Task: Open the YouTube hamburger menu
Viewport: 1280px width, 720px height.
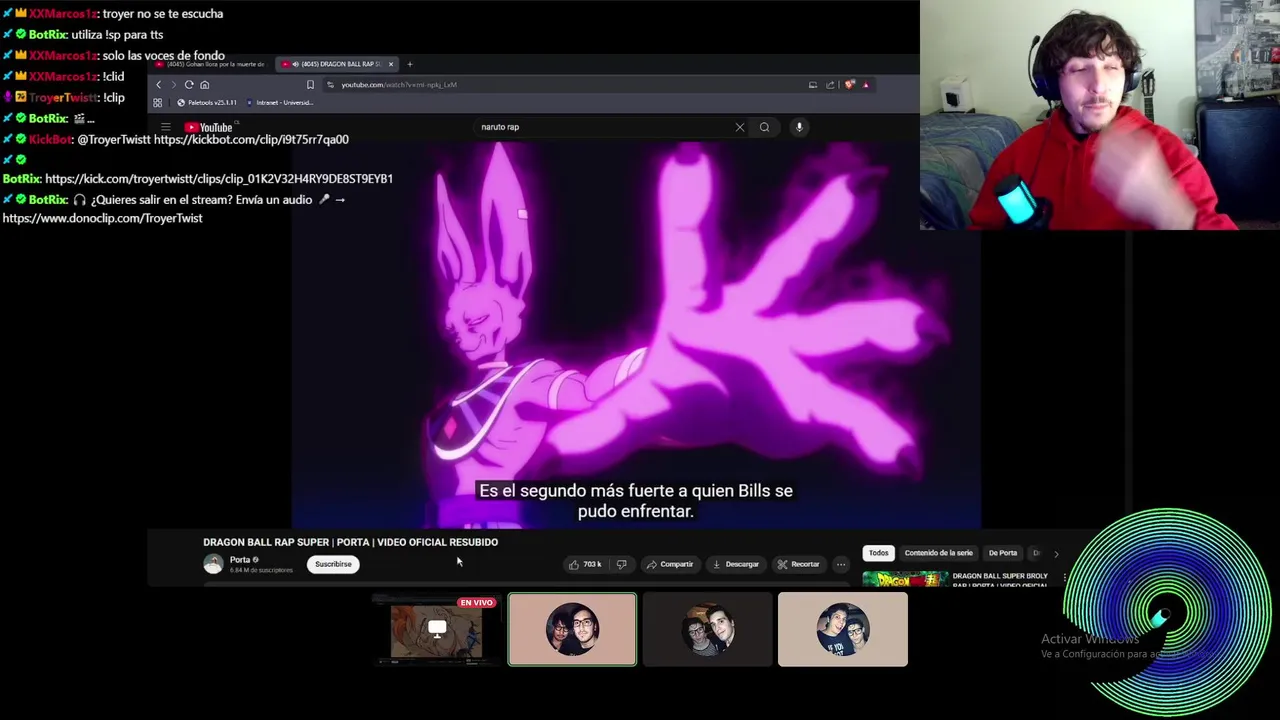Action: [165, 127]
